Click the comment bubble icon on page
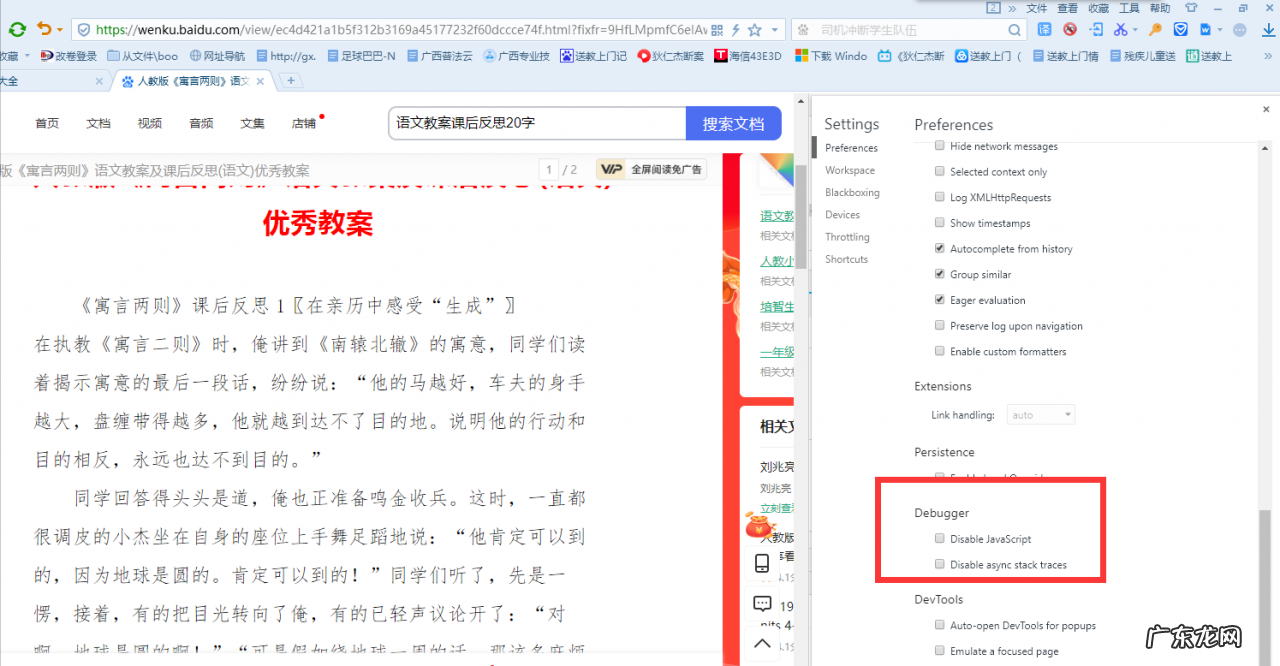 coord(762,604)
